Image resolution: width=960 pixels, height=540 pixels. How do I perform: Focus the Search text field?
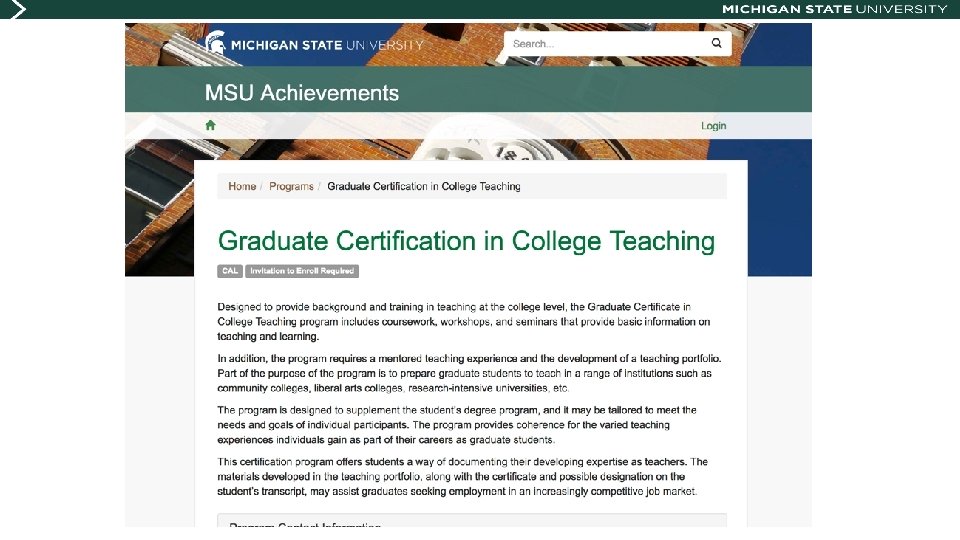[x=606, y=44]
